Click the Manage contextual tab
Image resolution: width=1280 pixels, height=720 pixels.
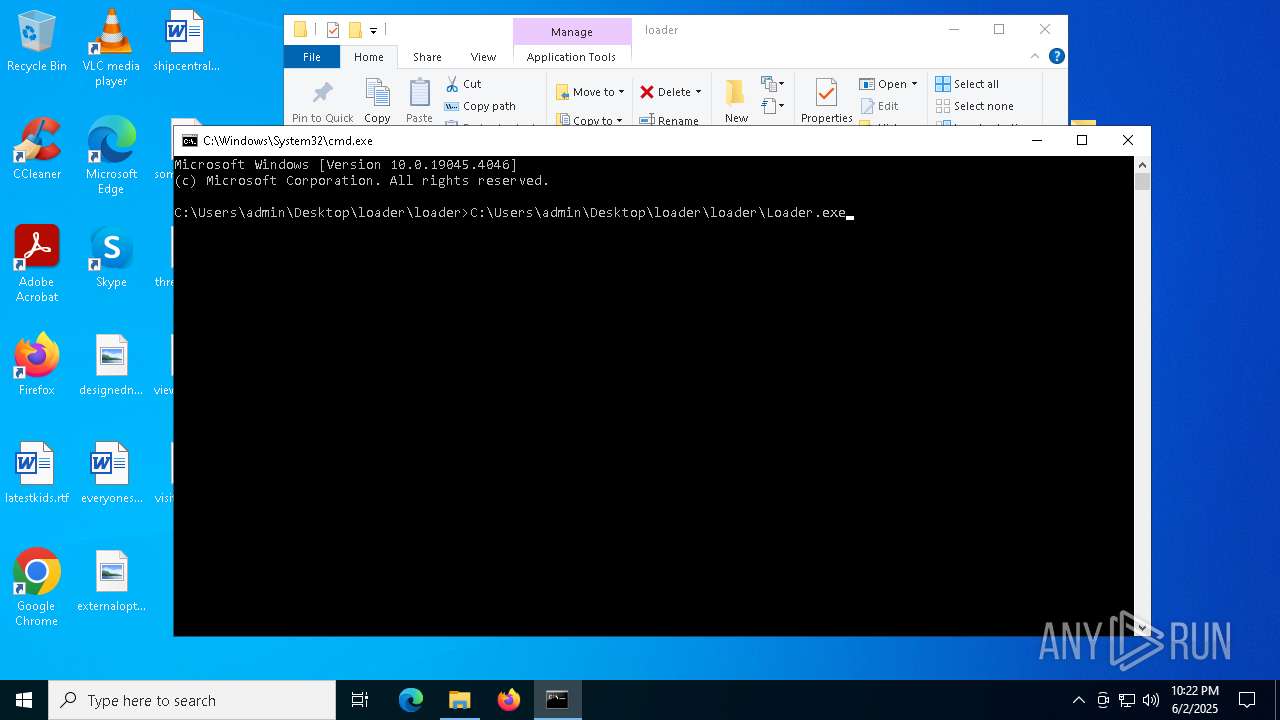tap(572, 32)
